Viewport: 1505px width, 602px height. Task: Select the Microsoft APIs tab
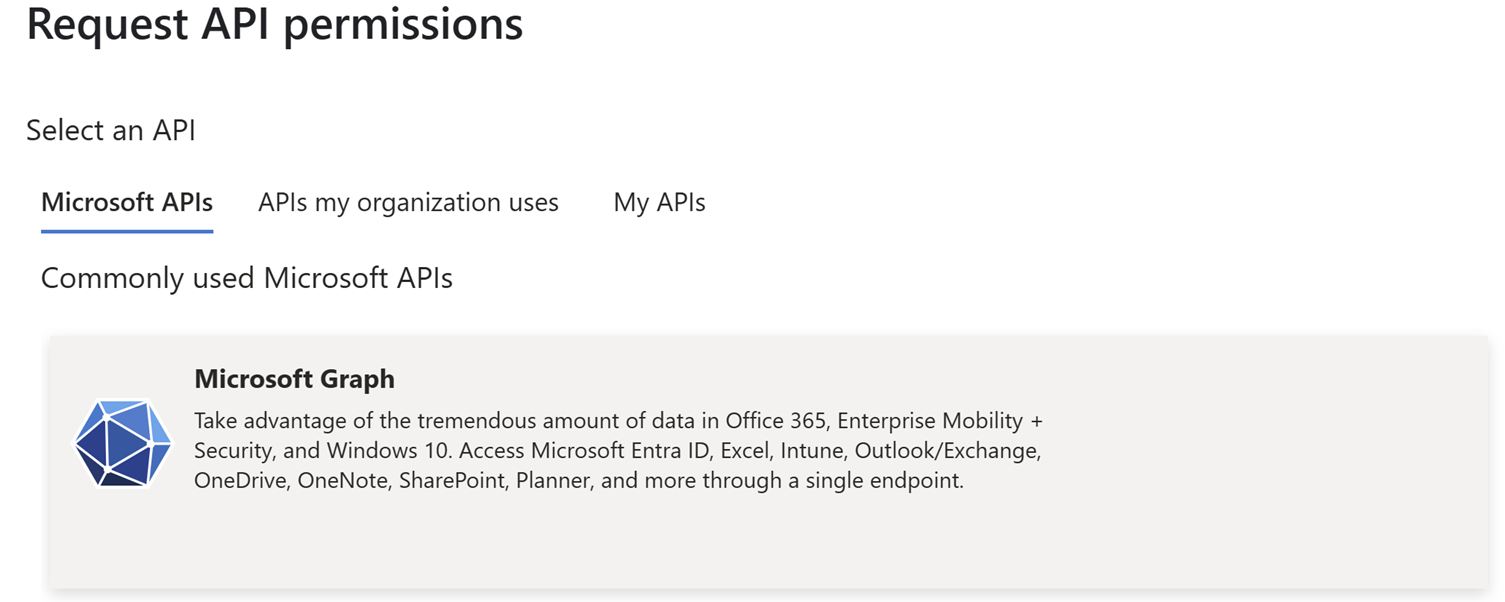click(126, 202)
